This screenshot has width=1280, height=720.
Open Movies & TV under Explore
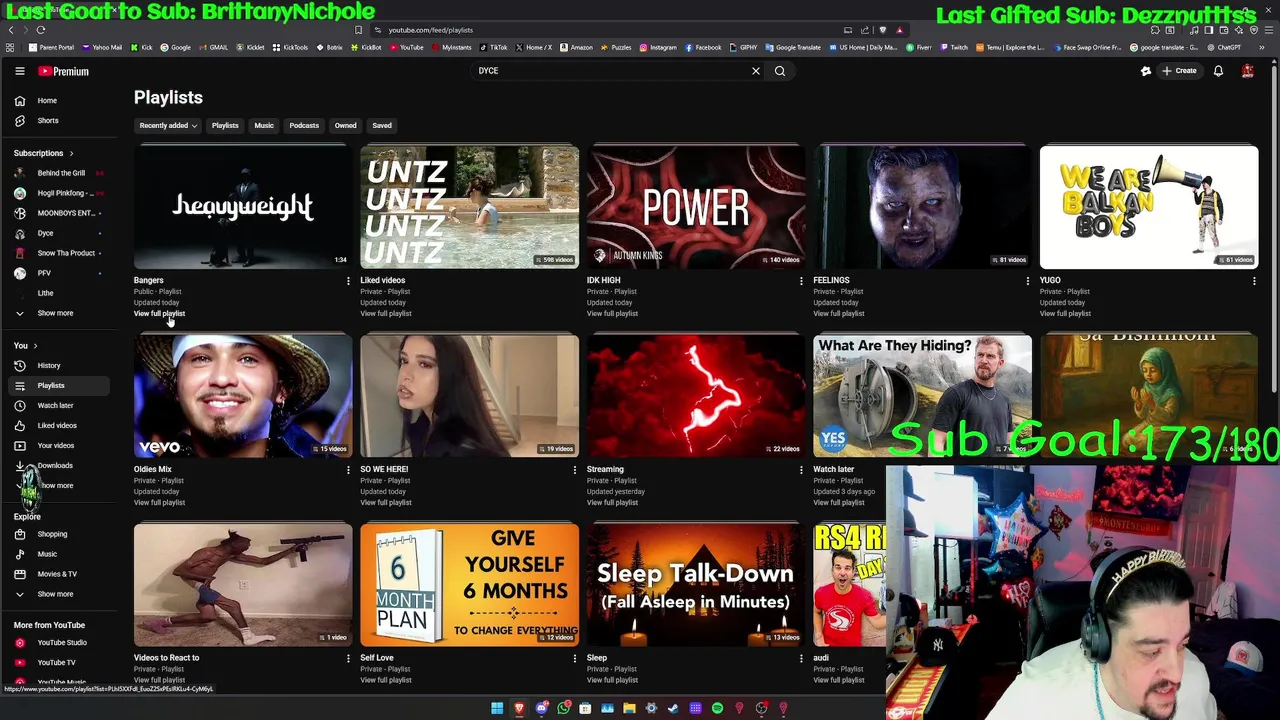coord(56,574)
